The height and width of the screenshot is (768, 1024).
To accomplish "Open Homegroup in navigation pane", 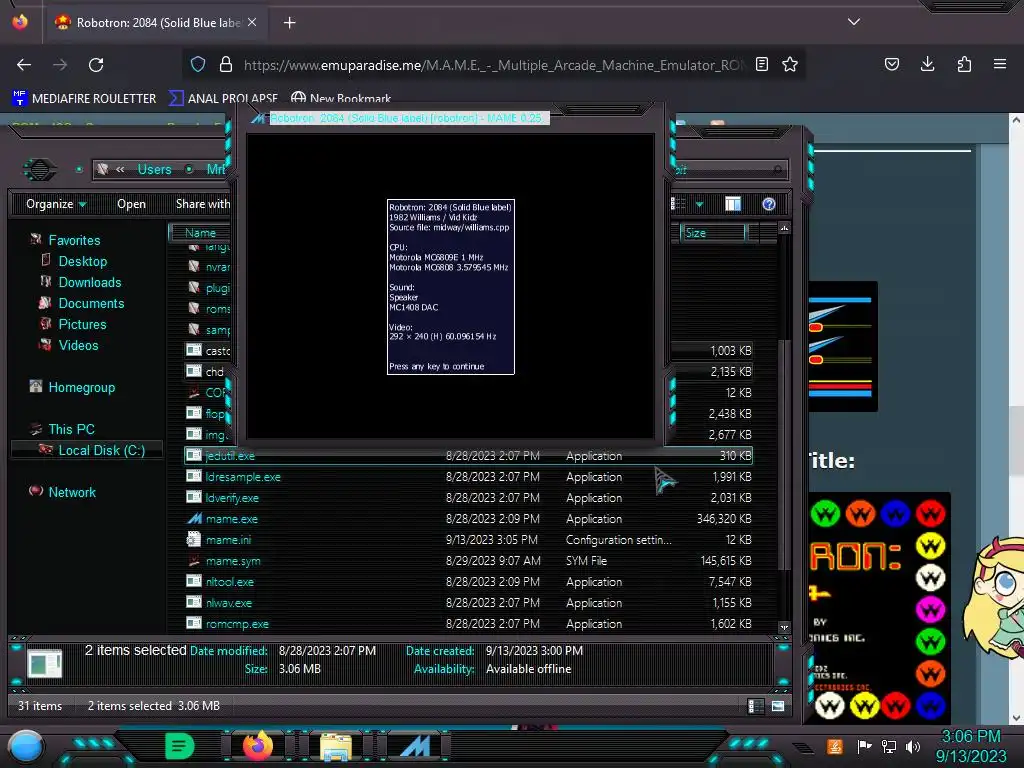I will (x=81, y=387).
